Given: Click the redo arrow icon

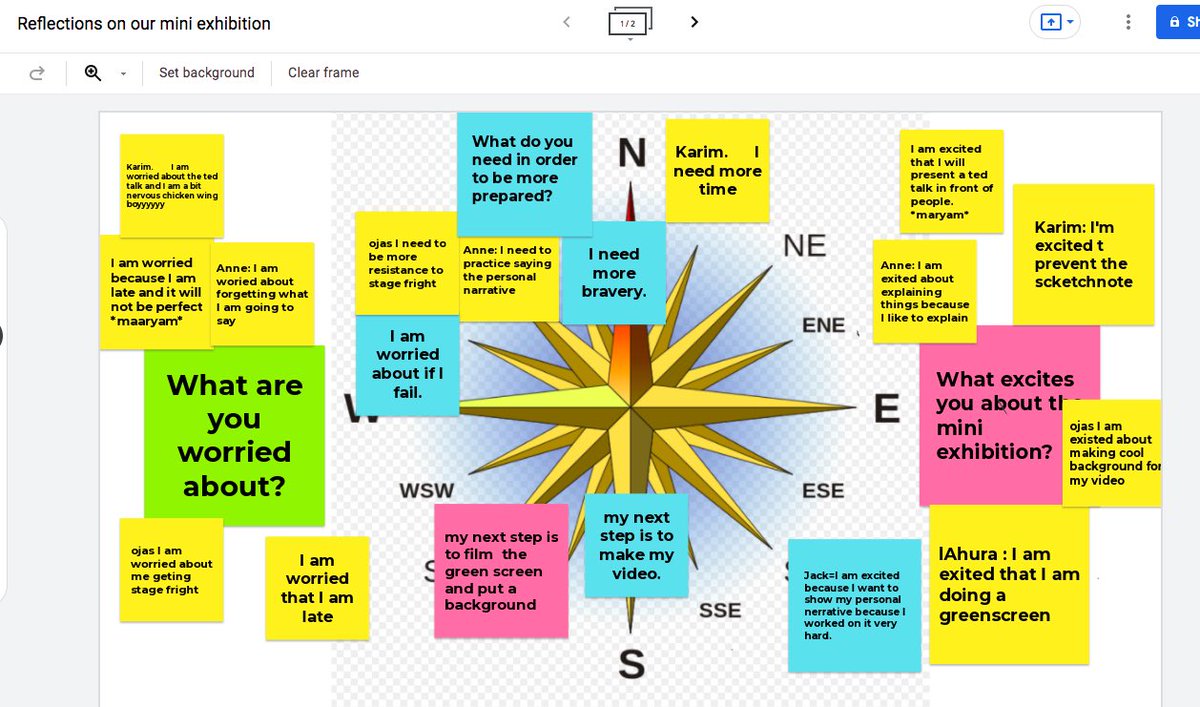Looking at the screenshot, I should [37, 73].
